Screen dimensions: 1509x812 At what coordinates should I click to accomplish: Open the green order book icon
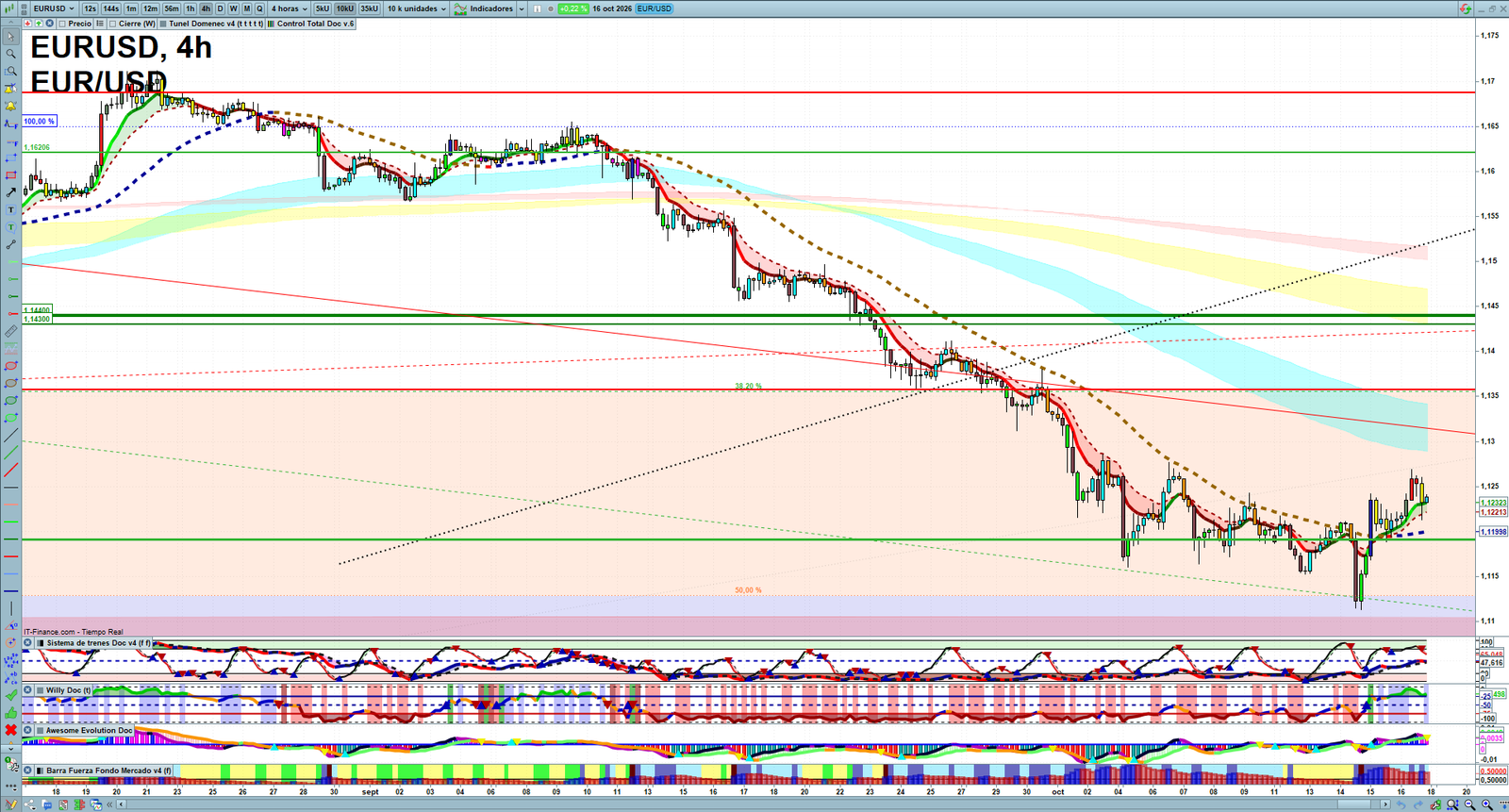coord(79,805)
